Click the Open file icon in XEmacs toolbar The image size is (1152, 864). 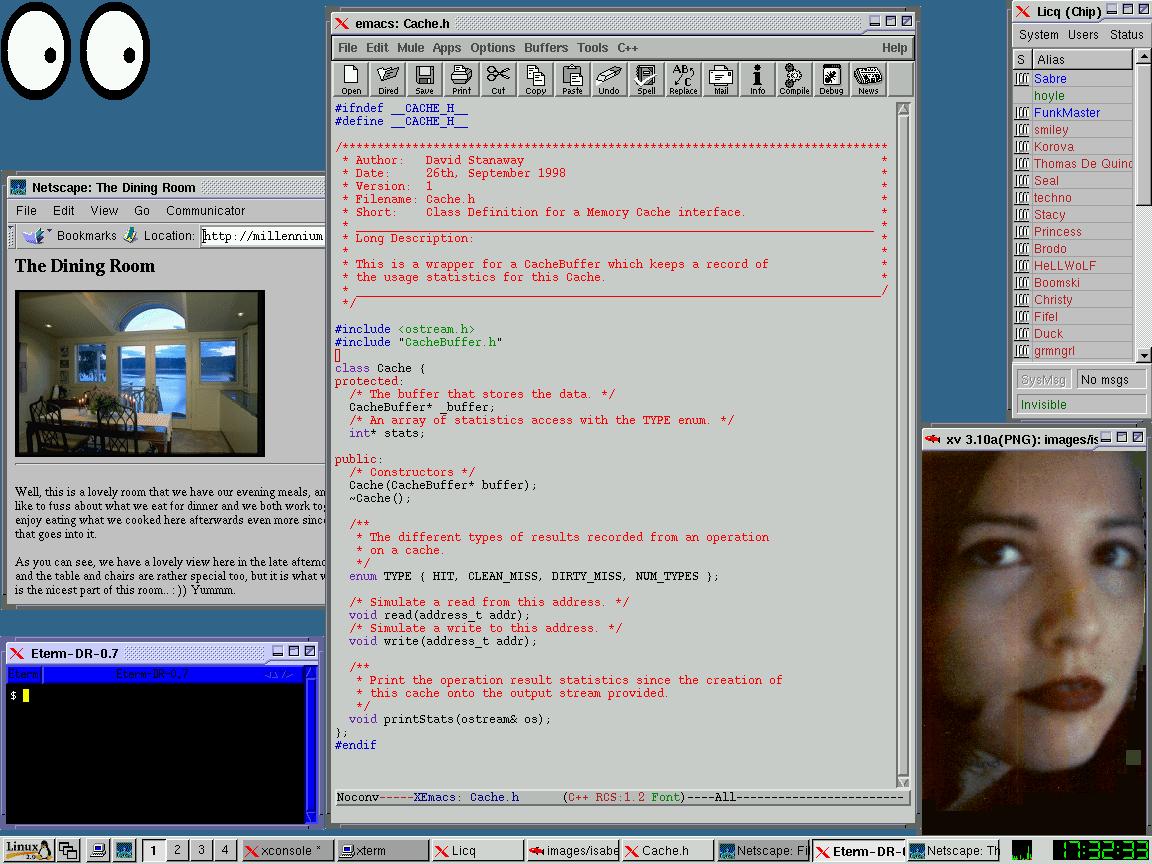(x=351, y=79)
